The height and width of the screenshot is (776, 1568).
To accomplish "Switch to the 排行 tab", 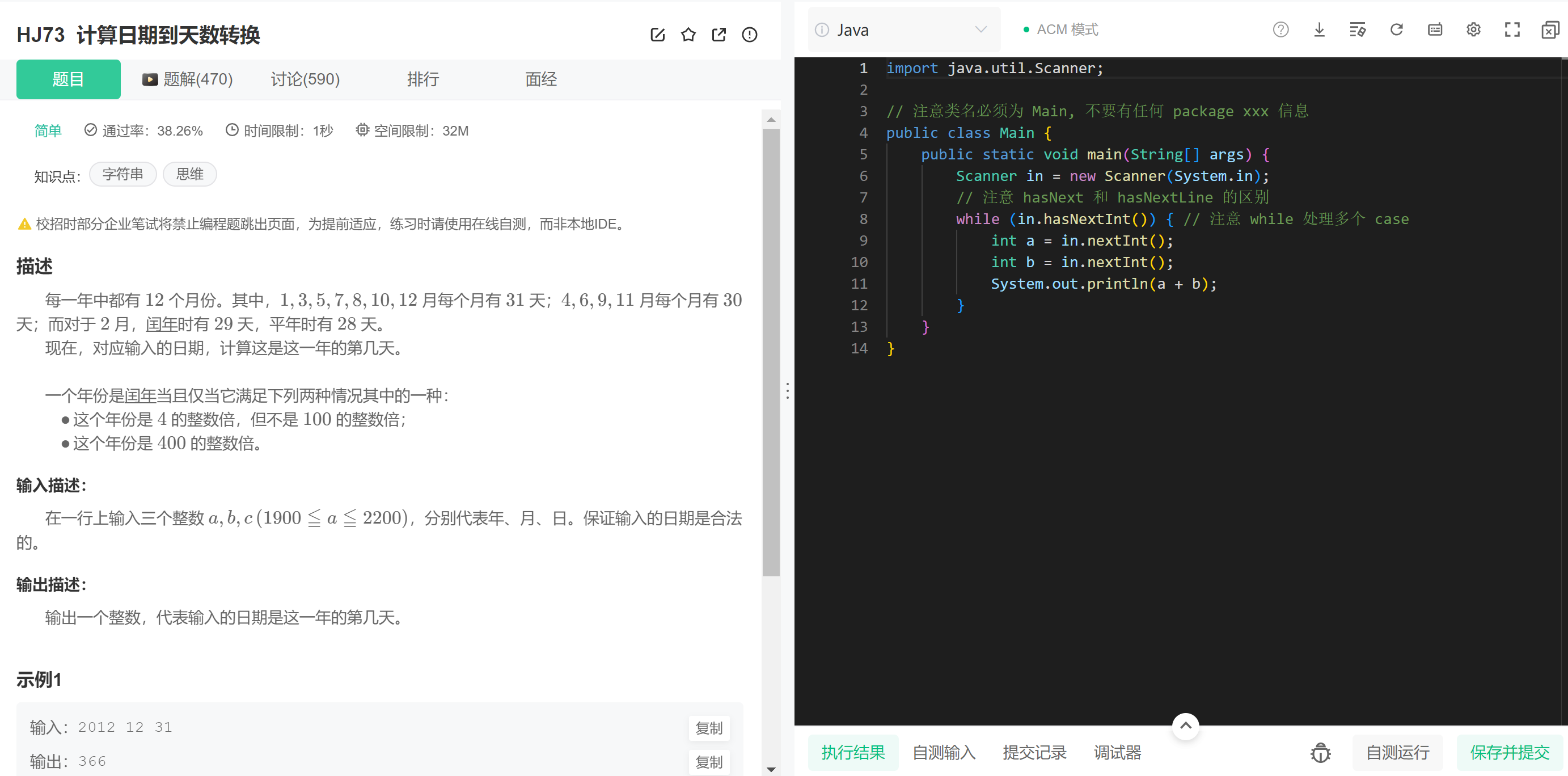I will point(423,79).
